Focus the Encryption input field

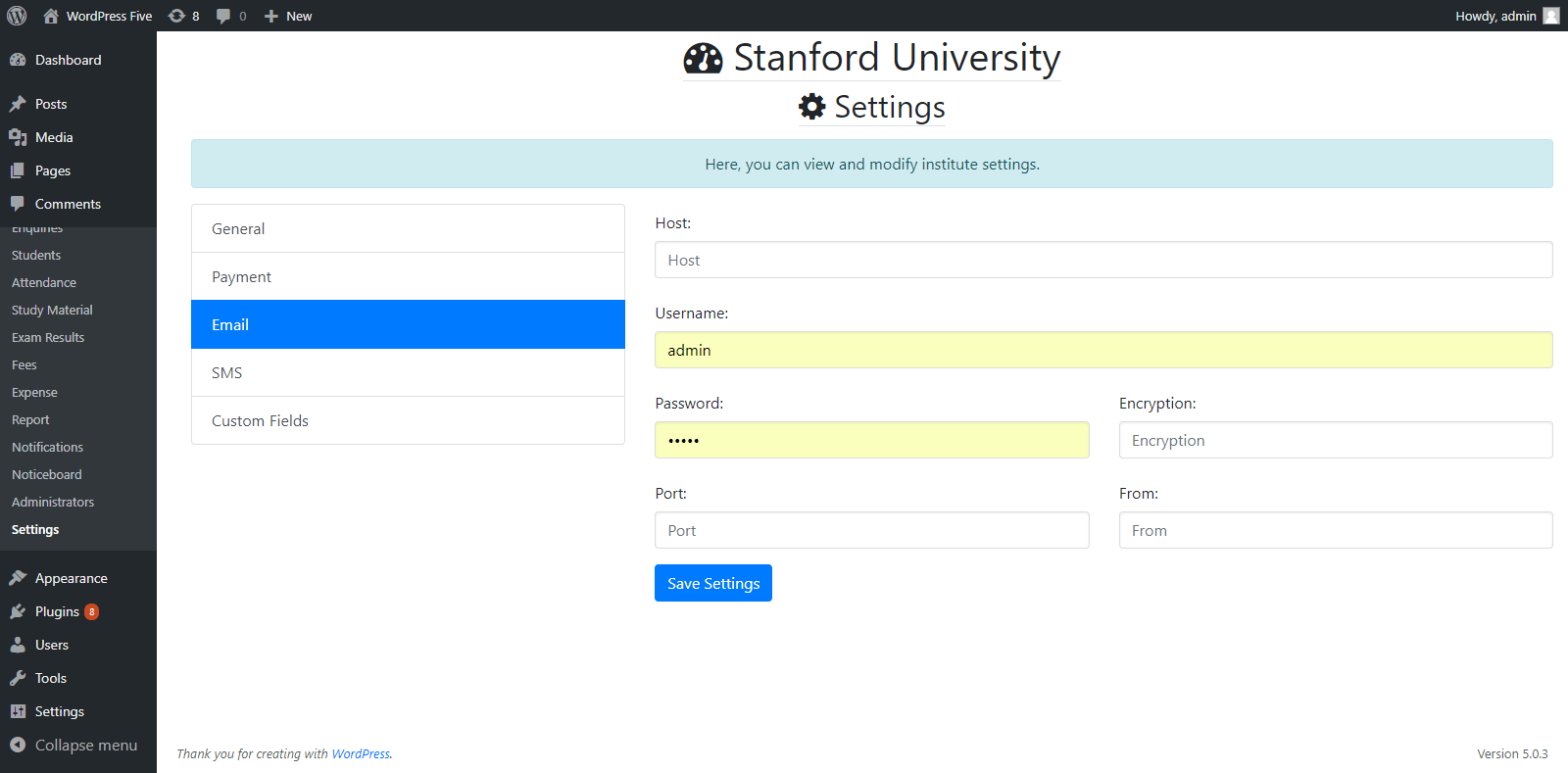tap(1336, 440)
